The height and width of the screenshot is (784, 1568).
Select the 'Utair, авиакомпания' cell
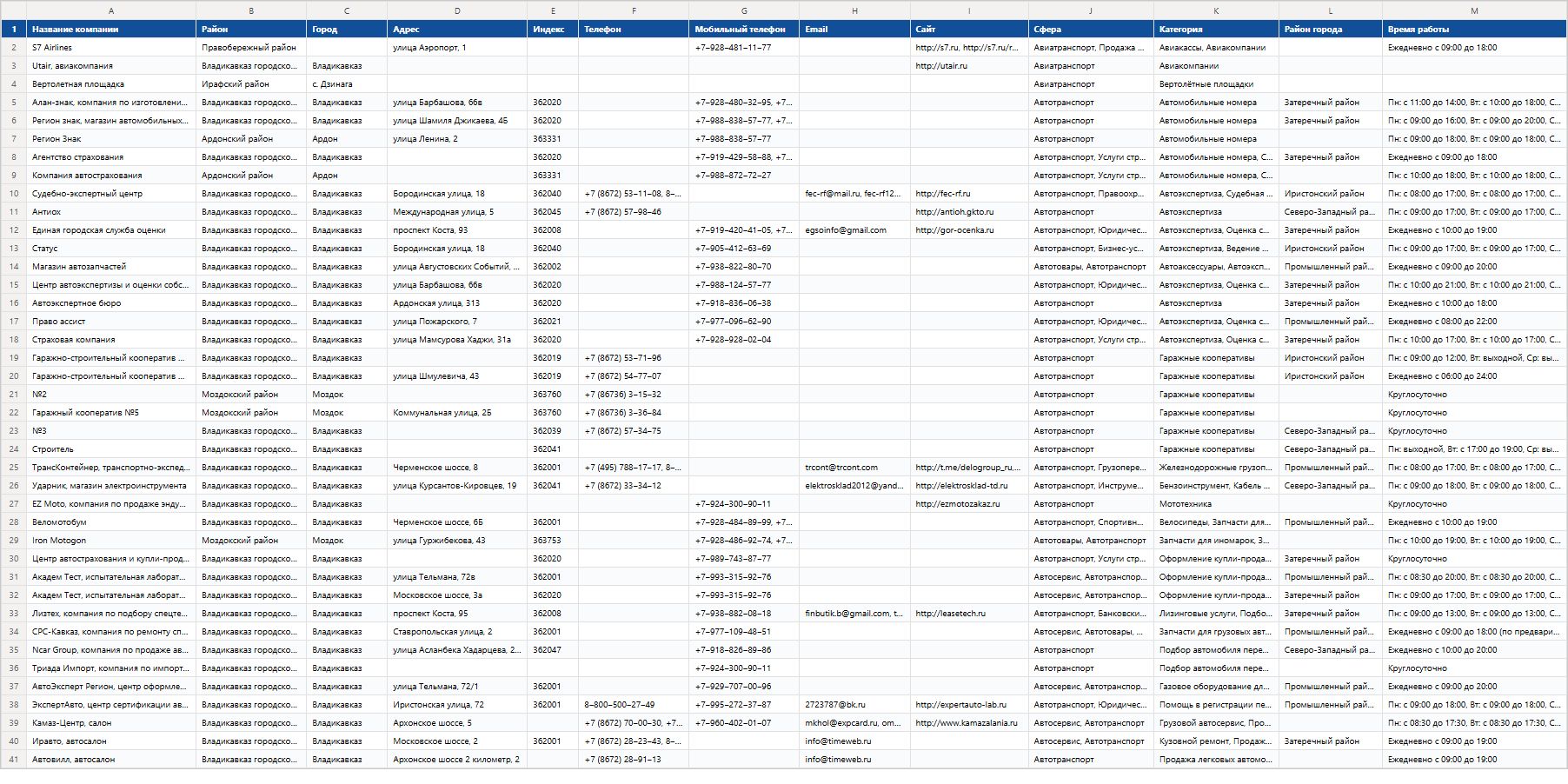tap(111, 66)
